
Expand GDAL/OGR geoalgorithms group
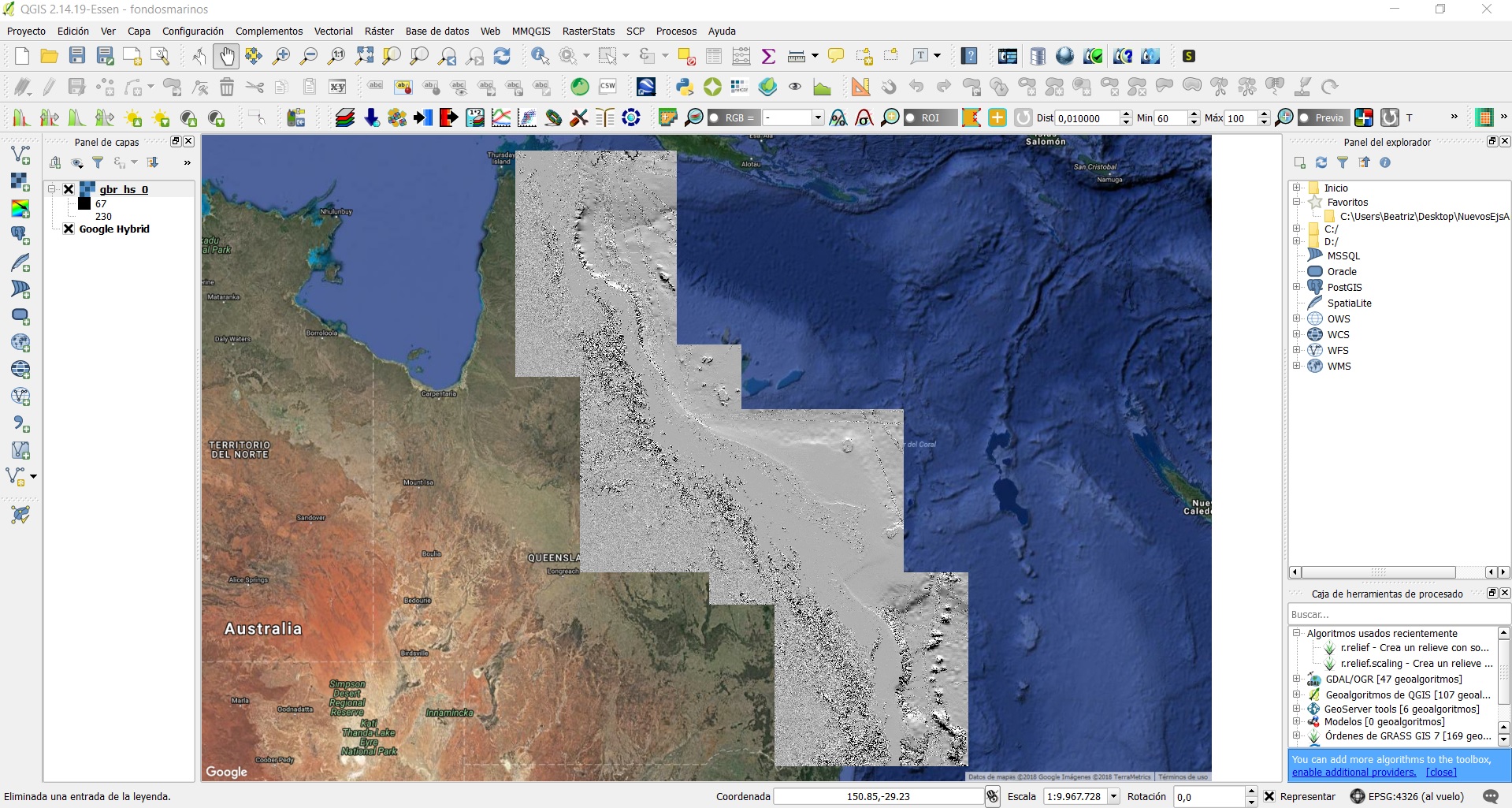1296,679
